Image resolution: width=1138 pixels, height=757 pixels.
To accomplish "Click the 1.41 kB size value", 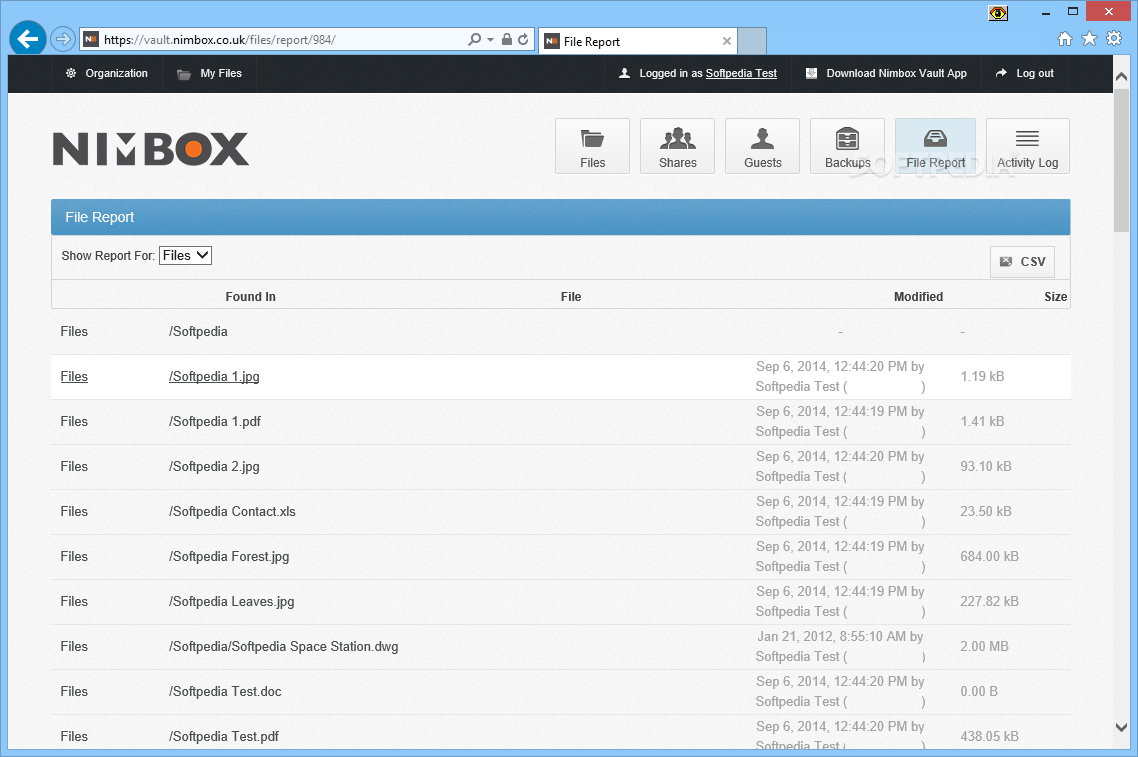I will [982, 422].
